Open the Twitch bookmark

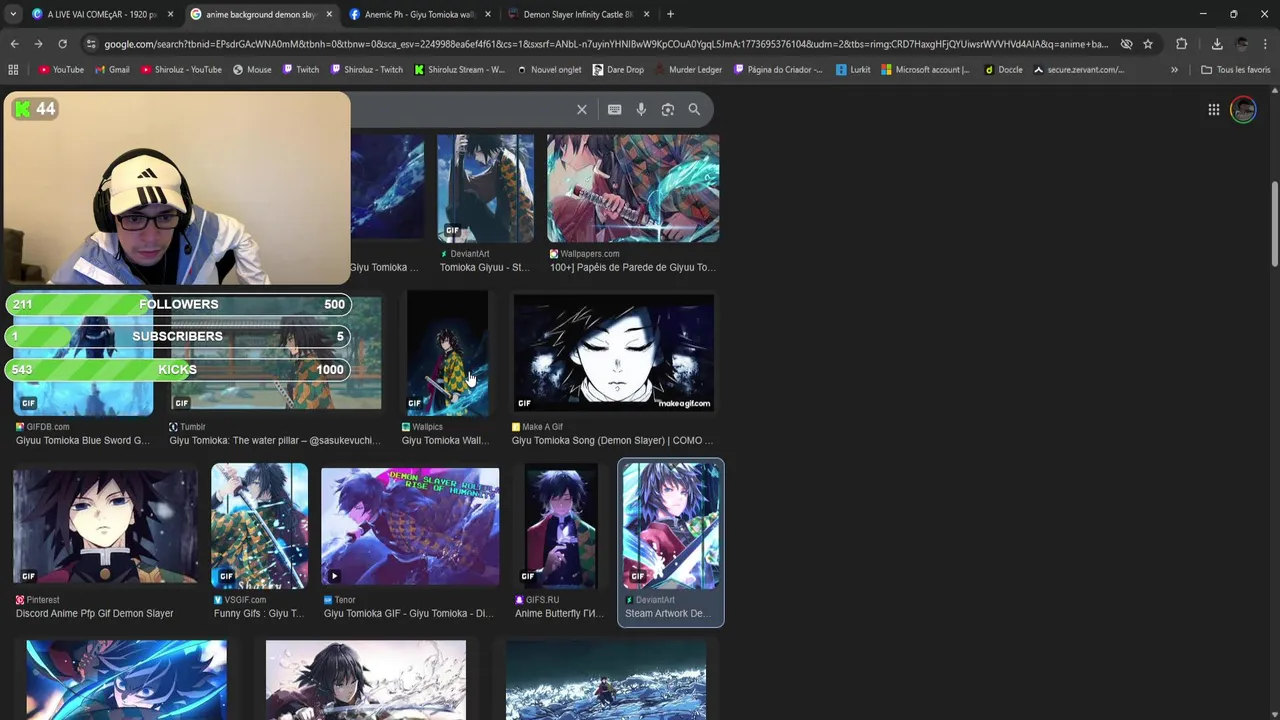tap(301, 70)
